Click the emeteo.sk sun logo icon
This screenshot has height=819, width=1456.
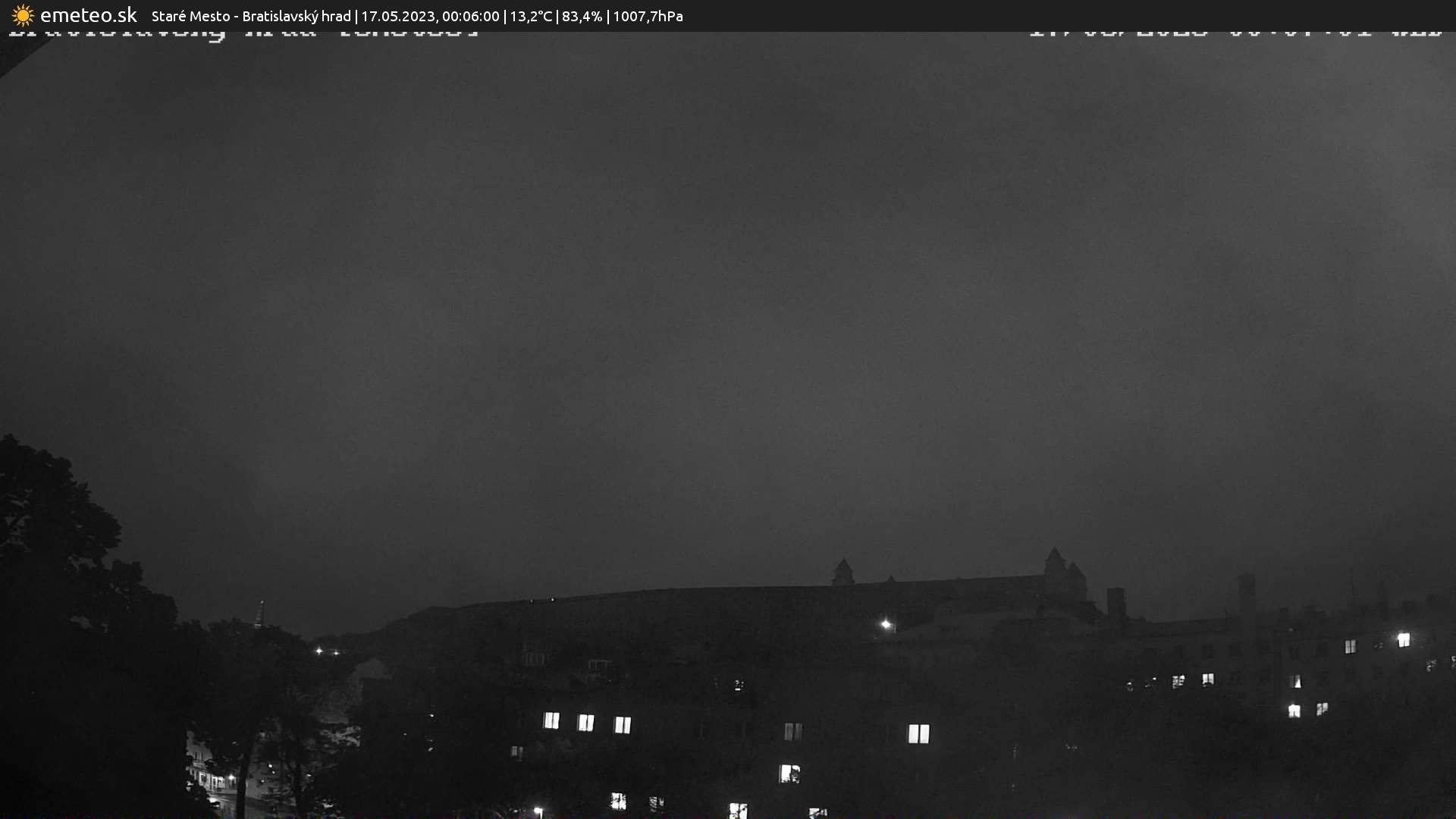[23, 16]
